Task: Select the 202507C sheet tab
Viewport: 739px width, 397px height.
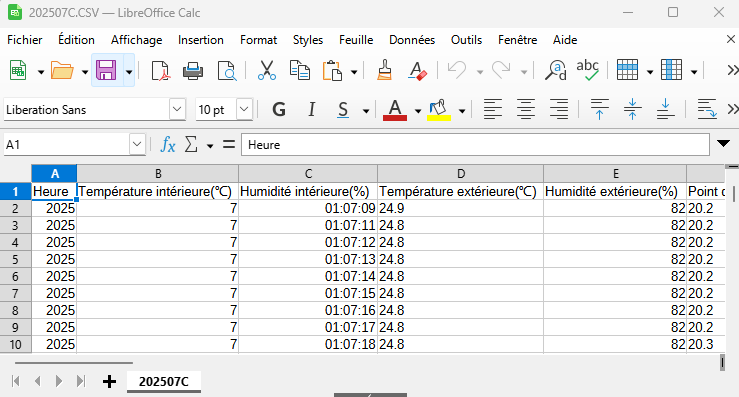Action: tap(164, 381)
